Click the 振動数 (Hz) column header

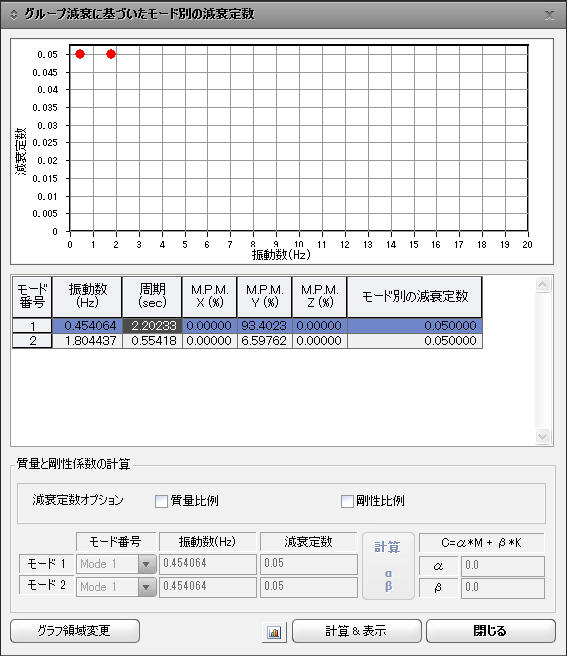[87, 296]
